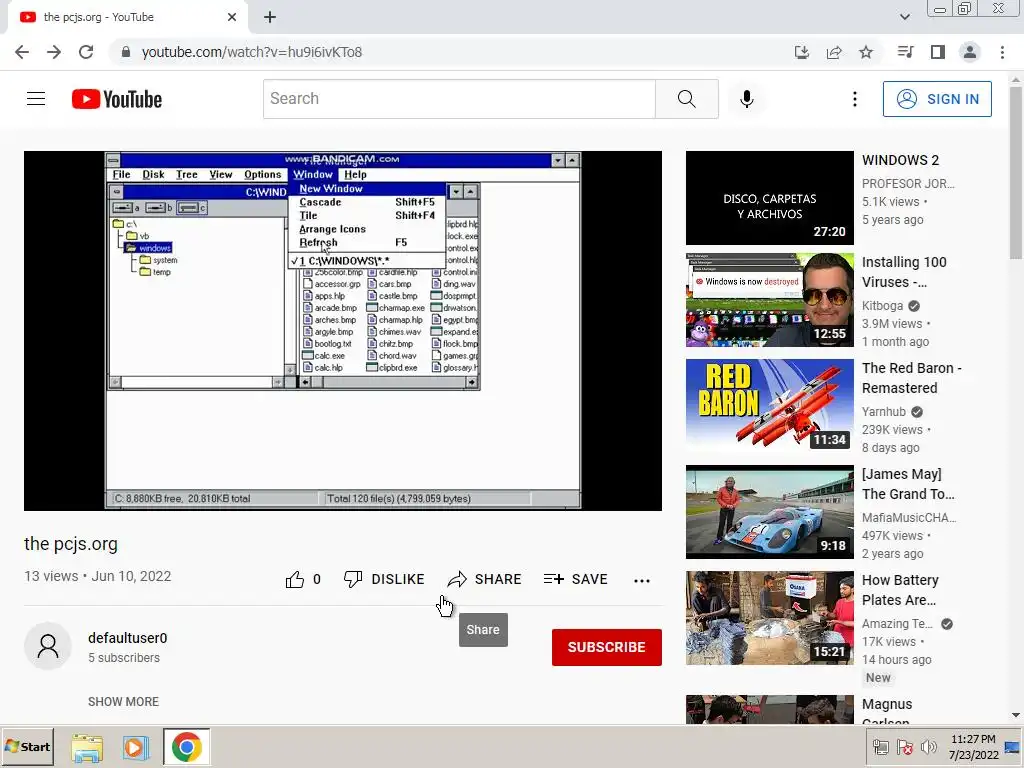Open the Action Center flag icon

[x=905, y=747]
